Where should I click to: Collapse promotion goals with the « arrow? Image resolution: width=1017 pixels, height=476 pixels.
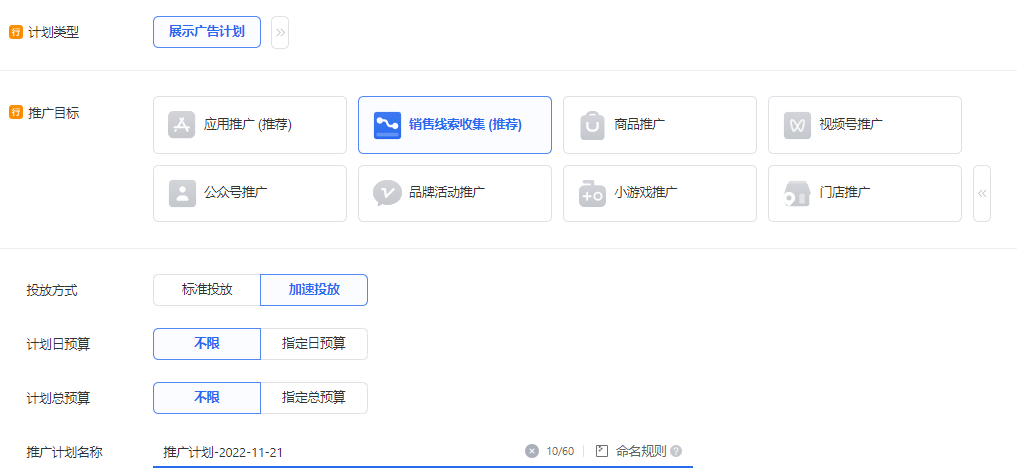[982, 193]
